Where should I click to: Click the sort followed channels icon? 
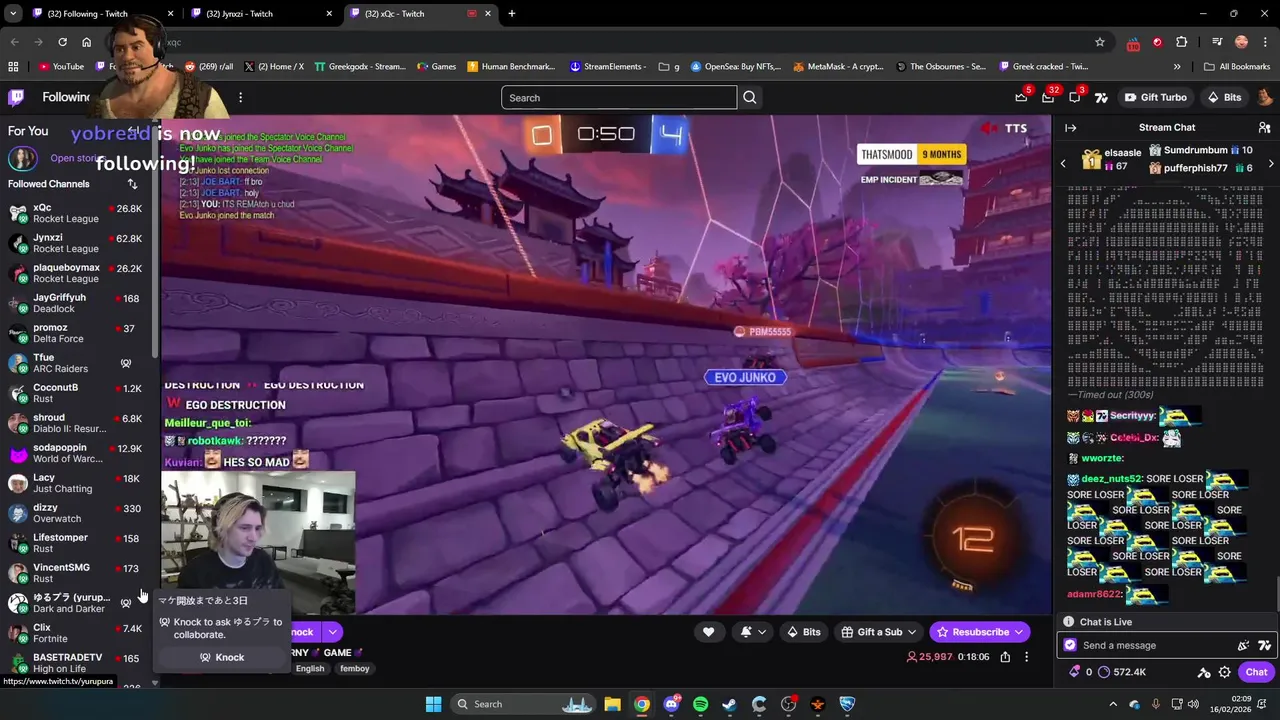click(x=132, y=184)
